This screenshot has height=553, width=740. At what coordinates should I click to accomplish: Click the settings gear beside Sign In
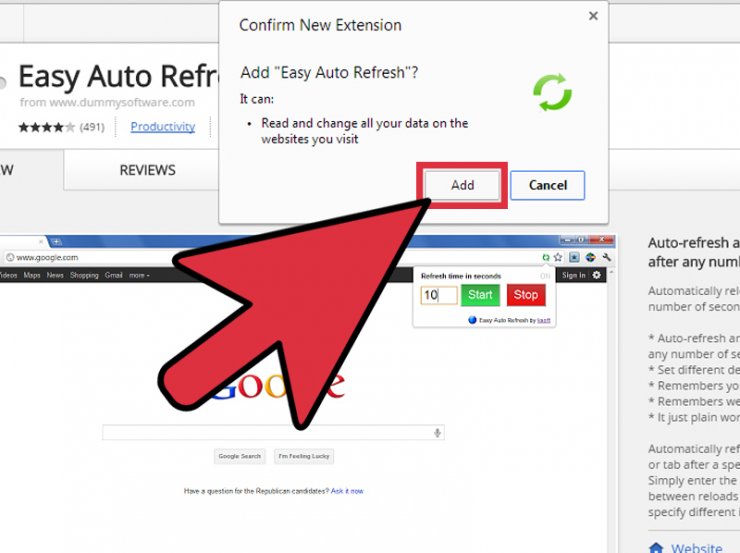(597, 275)
